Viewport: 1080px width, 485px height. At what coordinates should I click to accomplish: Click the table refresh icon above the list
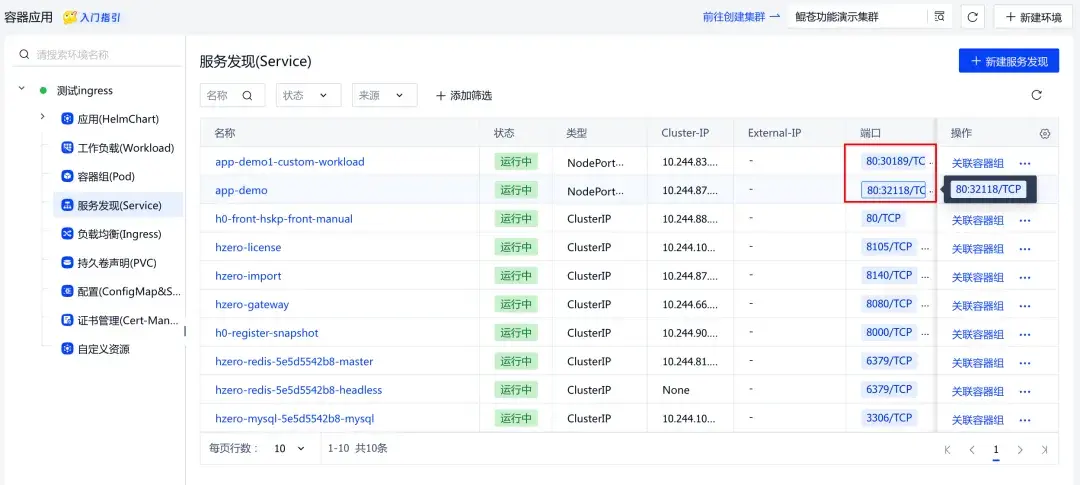[1036, 95]
